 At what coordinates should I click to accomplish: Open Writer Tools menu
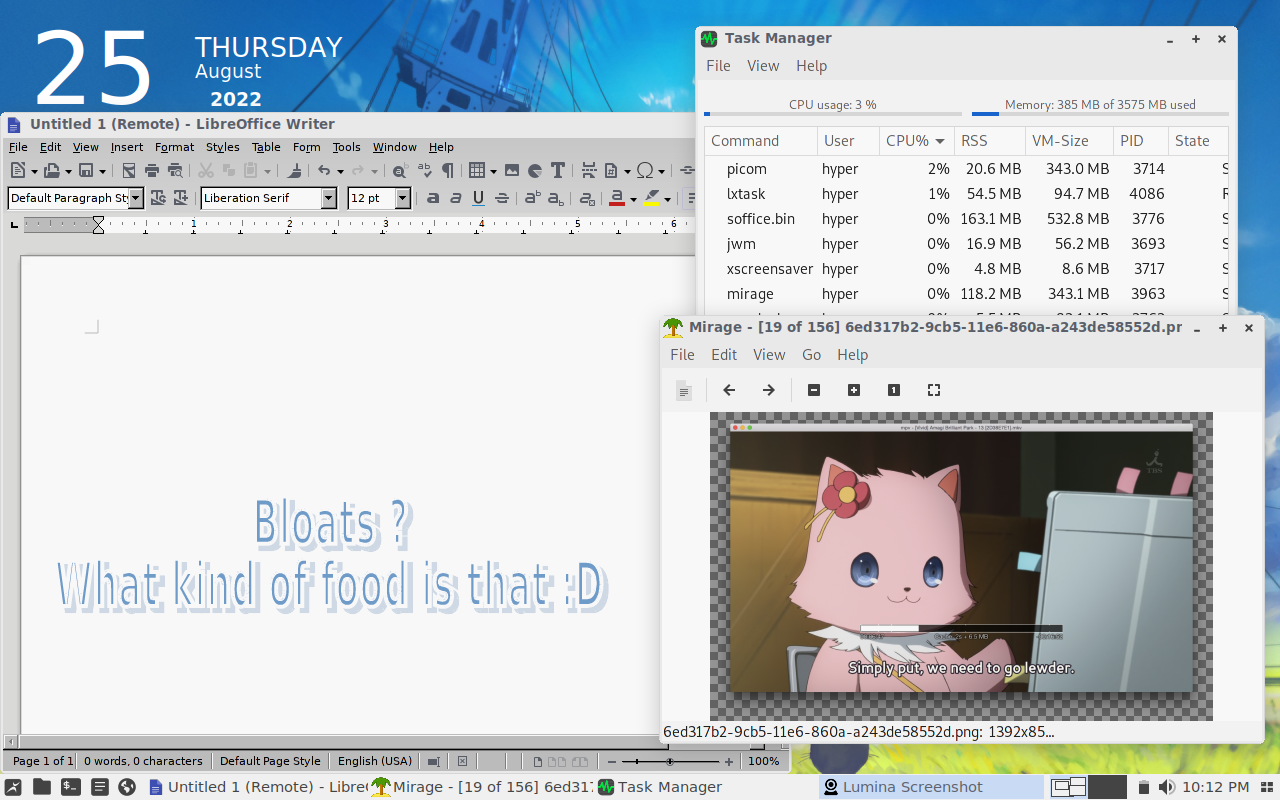pos(346,147)
